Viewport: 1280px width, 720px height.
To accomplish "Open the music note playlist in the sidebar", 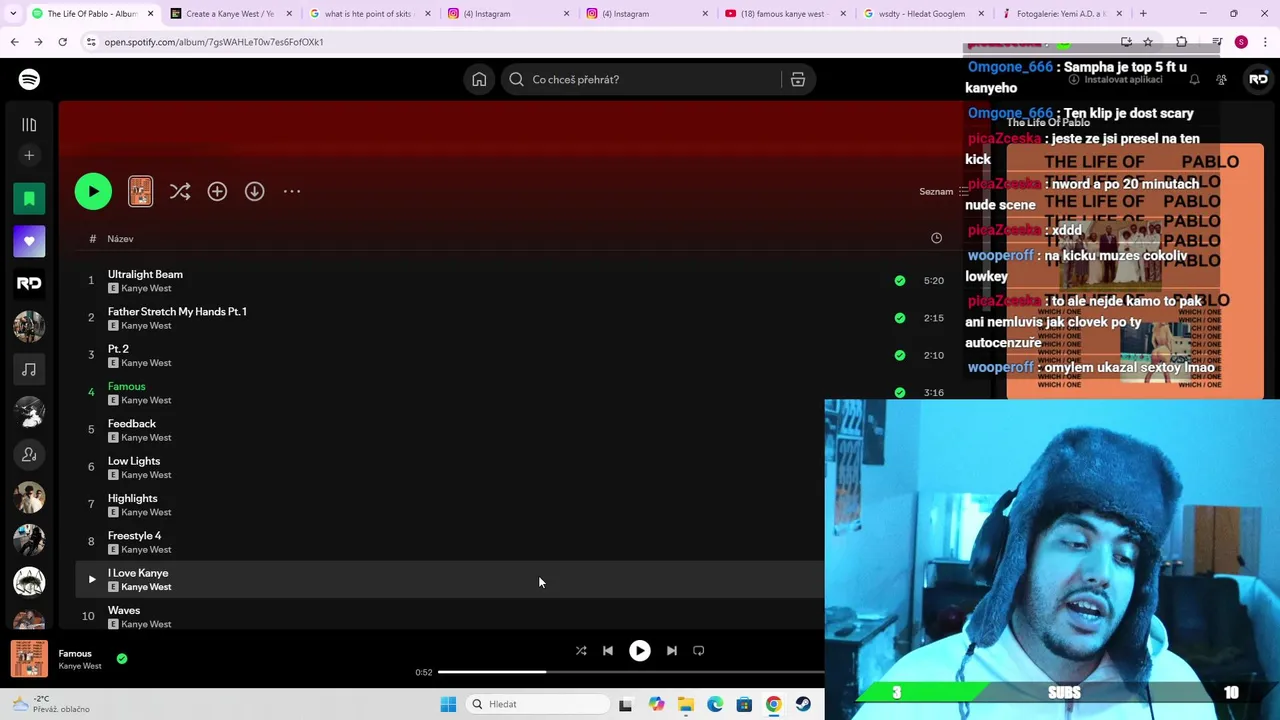I will coord(29,370).
